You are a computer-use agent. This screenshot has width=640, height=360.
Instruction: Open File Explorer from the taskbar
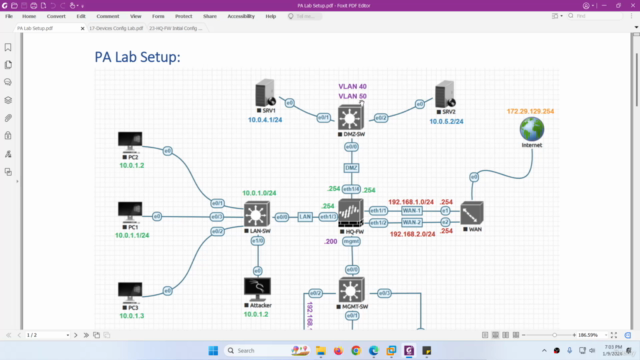point(321,351)
